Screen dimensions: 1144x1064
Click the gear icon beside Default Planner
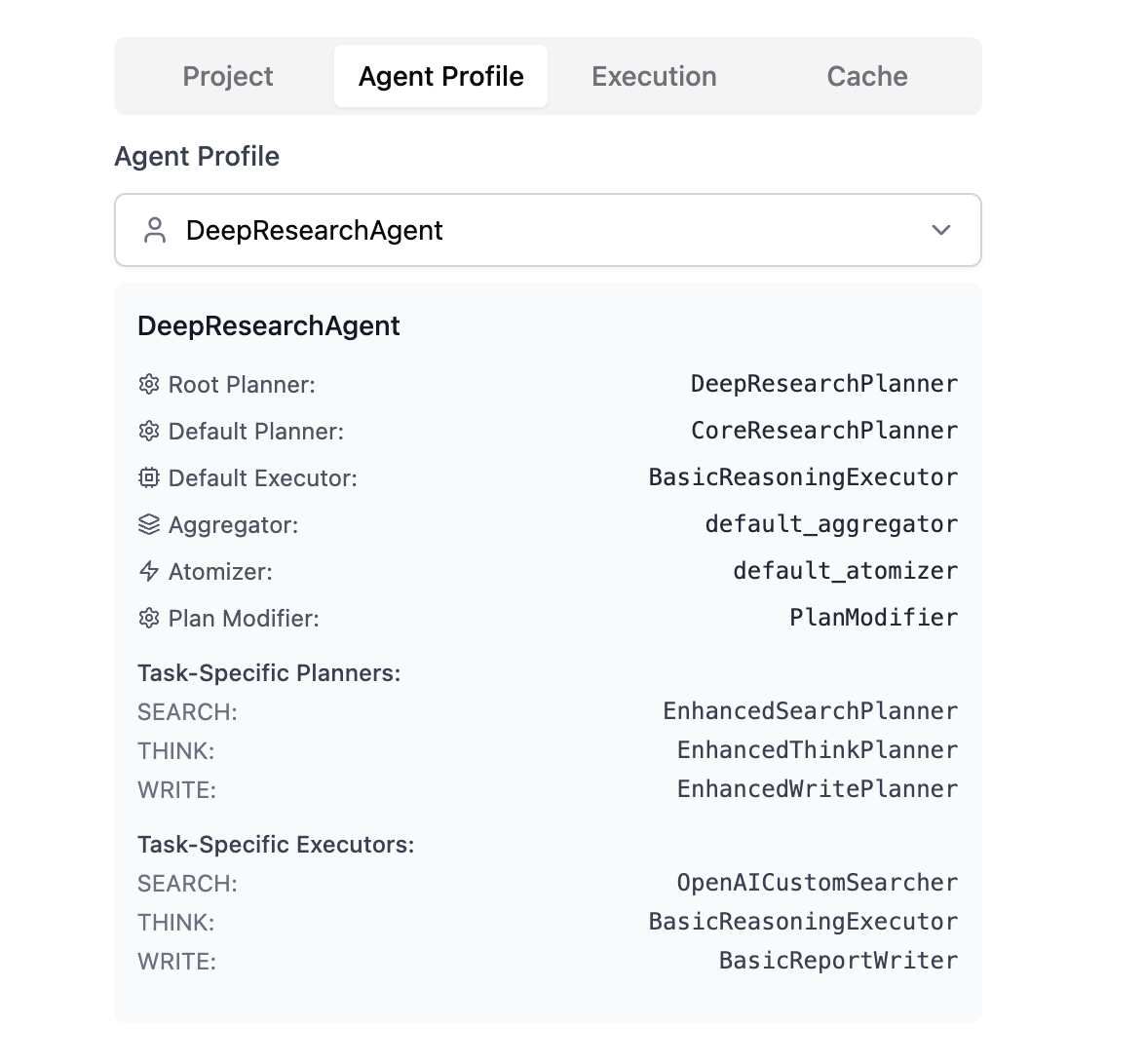(149, 431)
